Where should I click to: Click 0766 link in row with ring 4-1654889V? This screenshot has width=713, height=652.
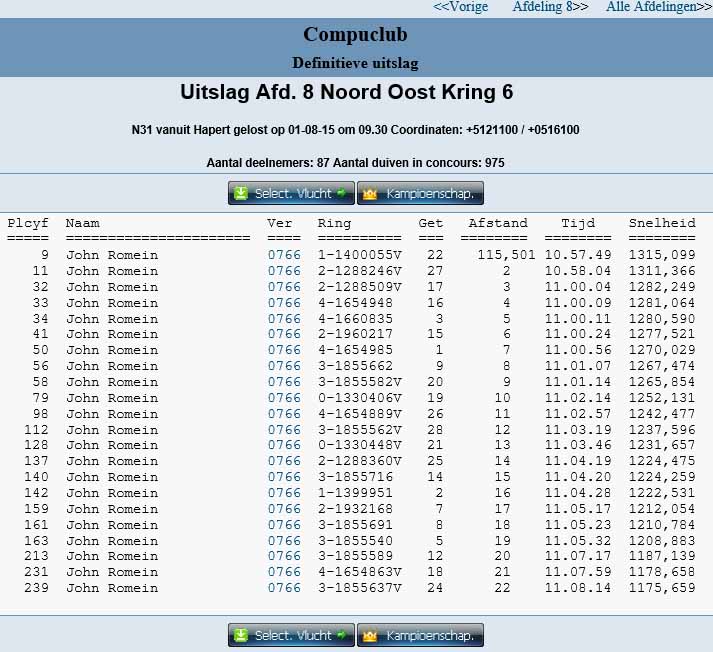(x=284, y=414)
